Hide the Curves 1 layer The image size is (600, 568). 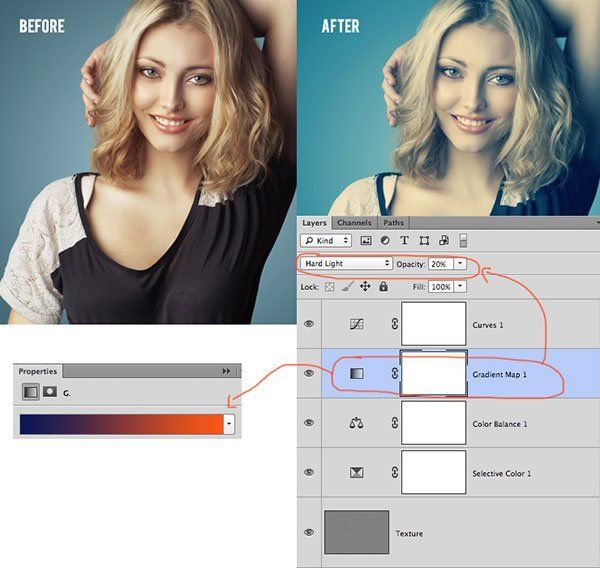[309, 324]
